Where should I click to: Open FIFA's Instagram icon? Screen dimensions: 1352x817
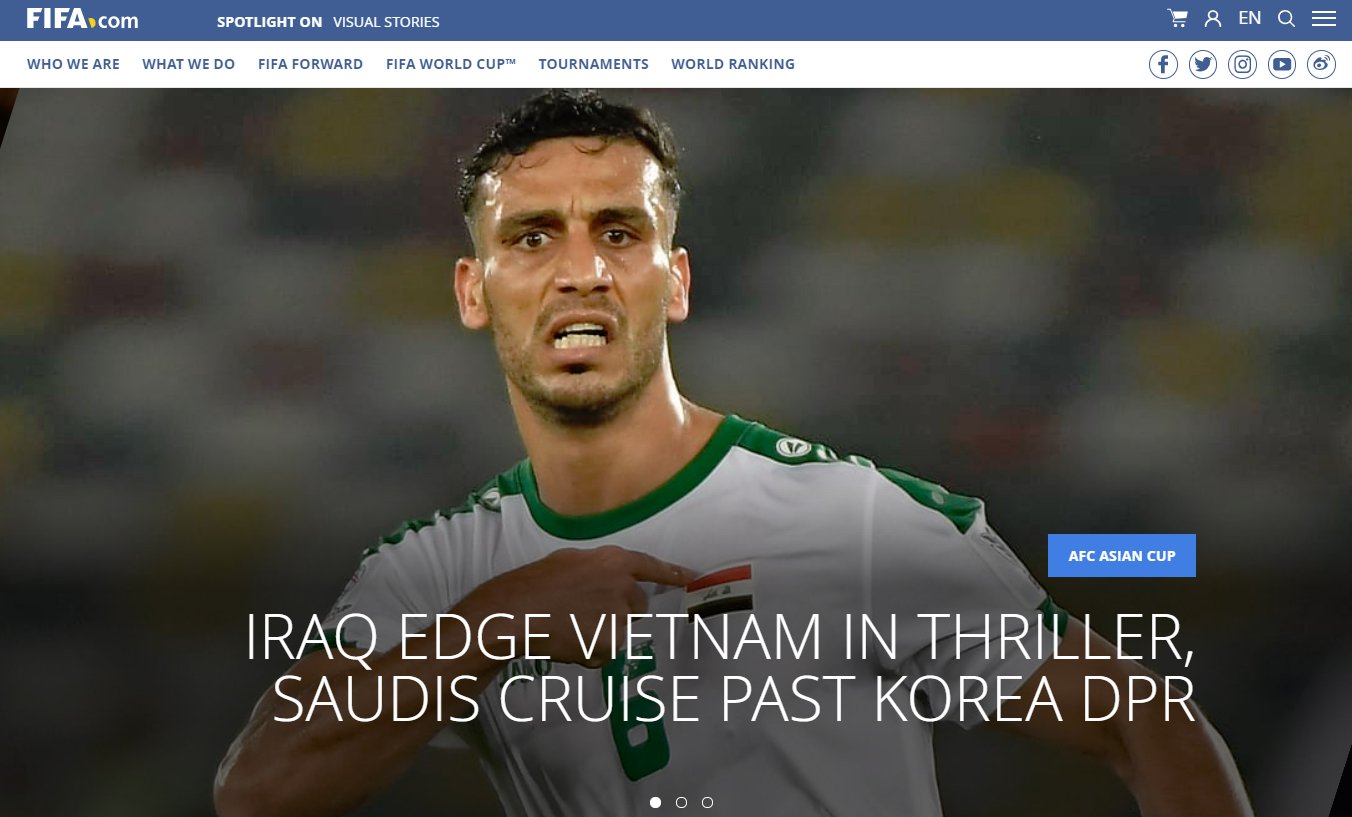coord(1242,65)
